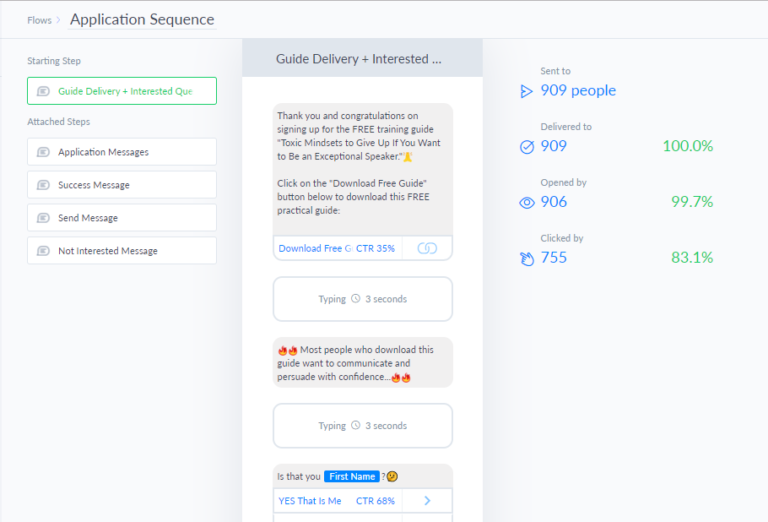768x522 pixels.
Task: Click the link icon beside Download Free Guide
Action: point(427,248)
